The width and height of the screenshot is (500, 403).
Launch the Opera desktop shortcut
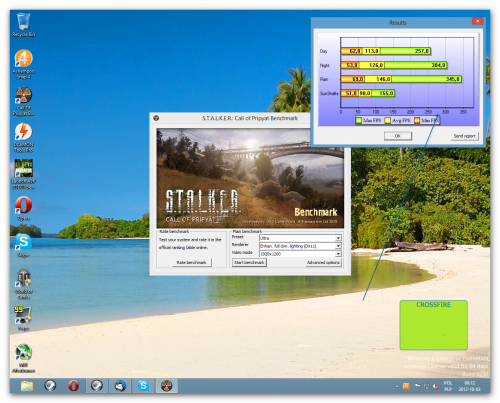tap(23, 208)
